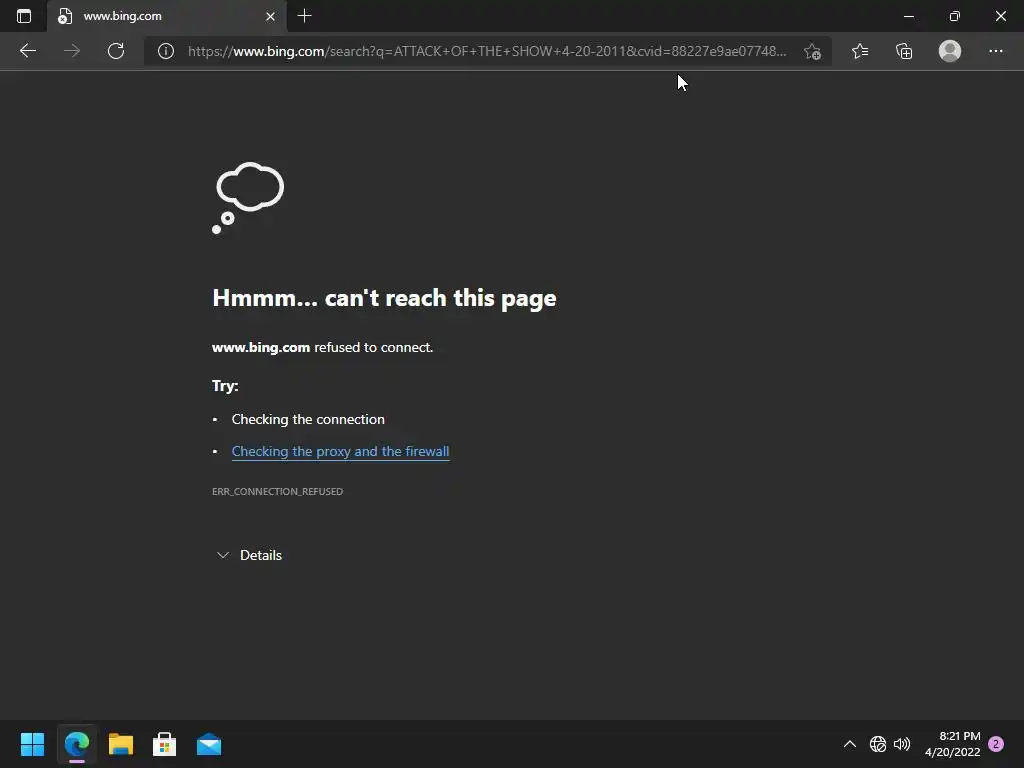
Task: Open the notifications badge showing 2
Action: coord(996,744)
